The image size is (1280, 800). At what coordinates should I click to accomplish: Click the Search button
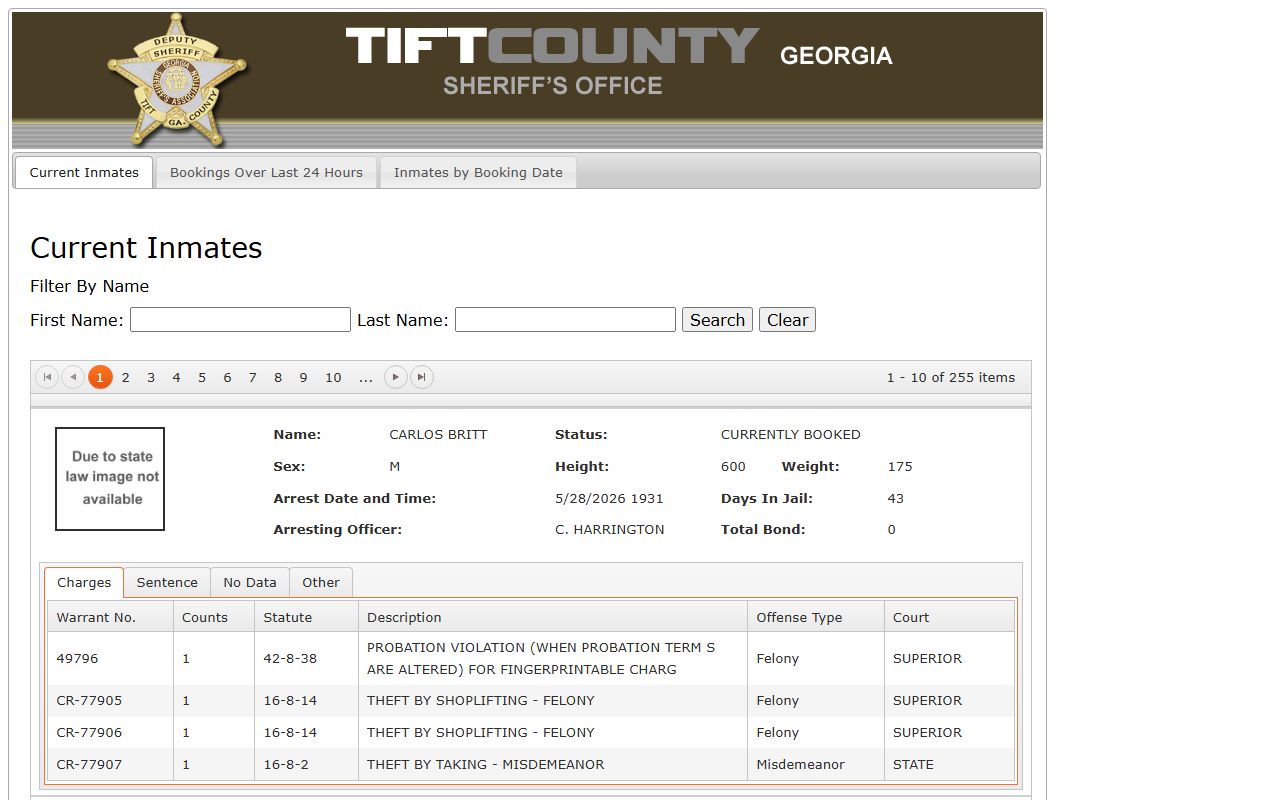717,320
